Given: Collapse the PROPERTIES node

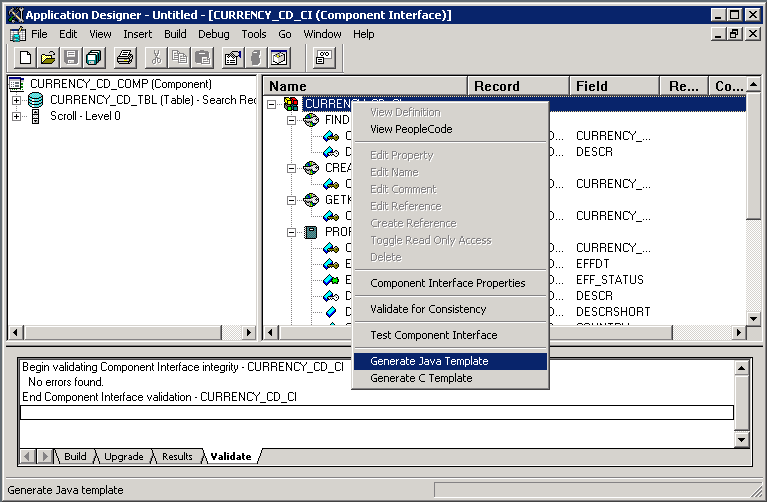Looking at the screenshot, I should click(292, 232).
